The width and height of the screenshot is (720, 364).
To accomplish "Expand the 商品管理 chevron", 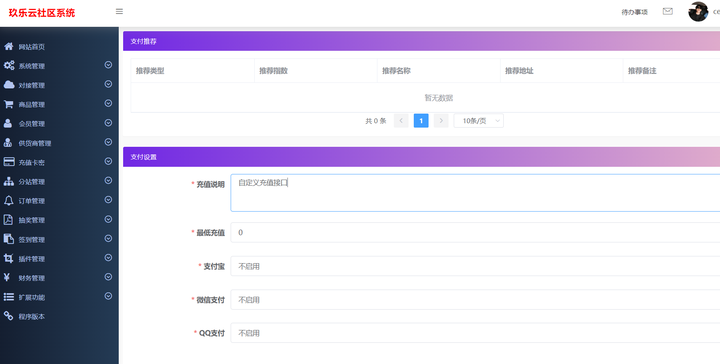I will click(108, 103).
